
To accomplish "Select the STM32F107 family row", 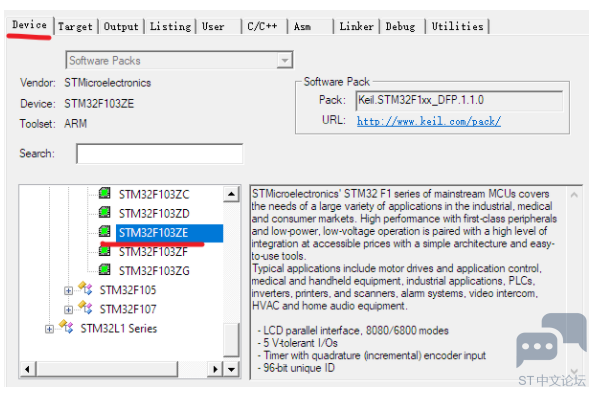I will [128, 309].
